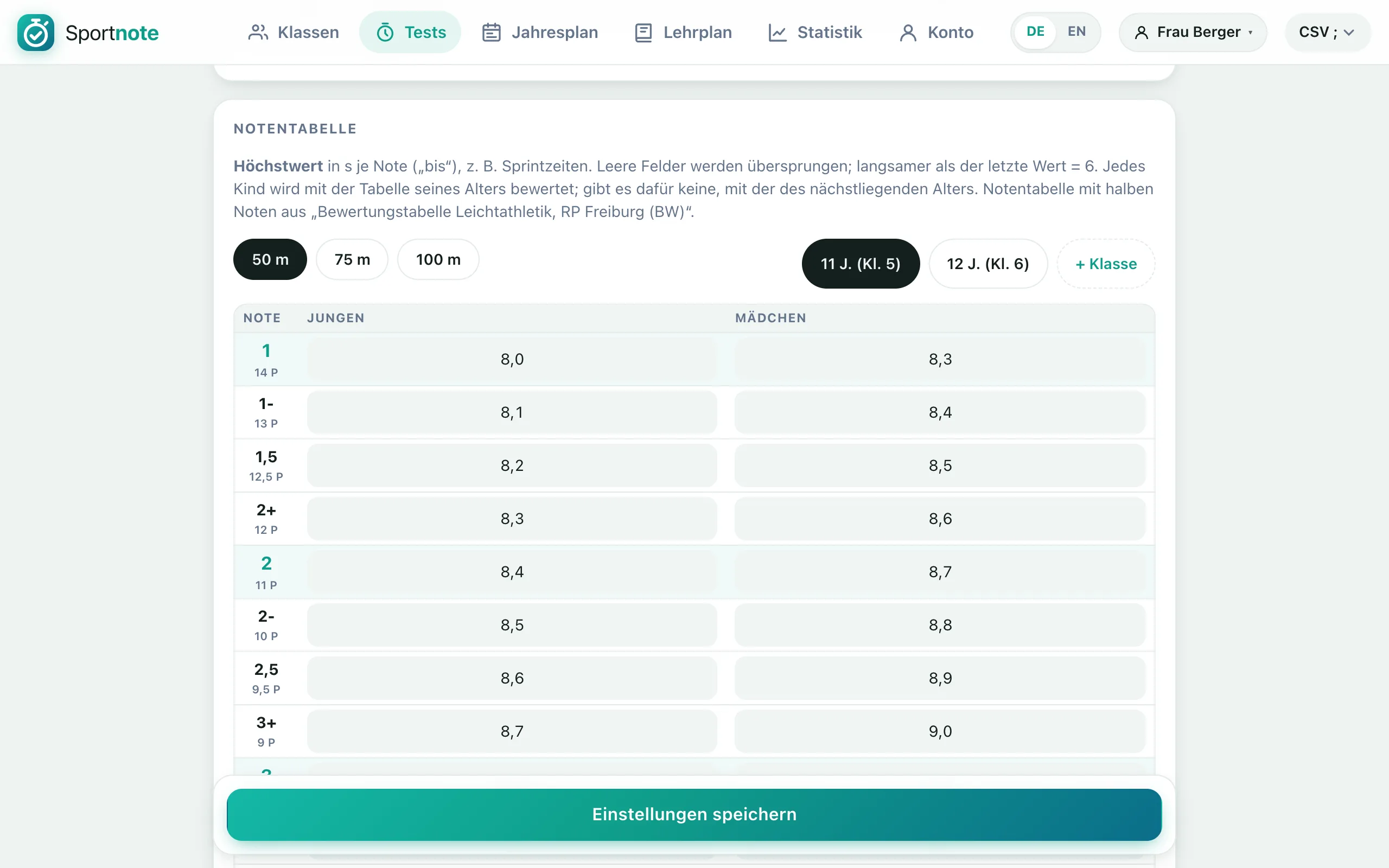
Task: Edit Jungen value for Note 1,5
Action: pyautogui.click(x=512, y=465)
